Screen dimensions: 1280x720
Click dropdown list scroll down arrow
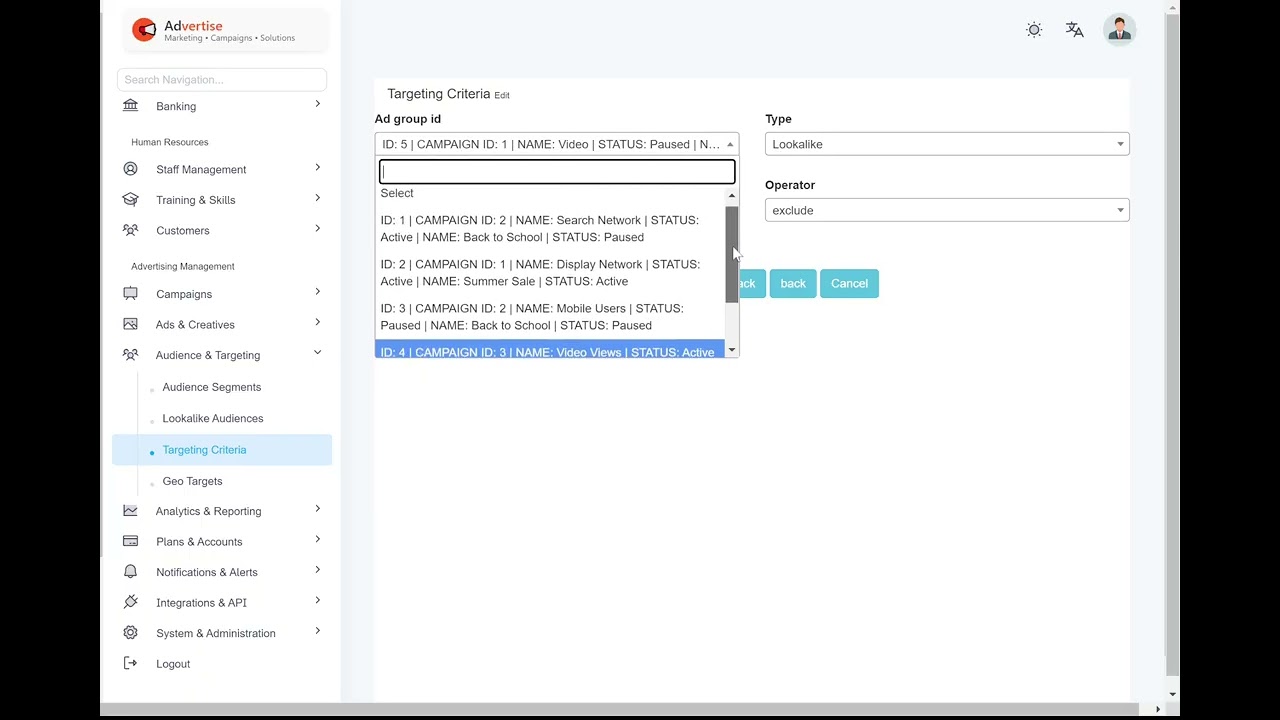click(x=732, y=350)
